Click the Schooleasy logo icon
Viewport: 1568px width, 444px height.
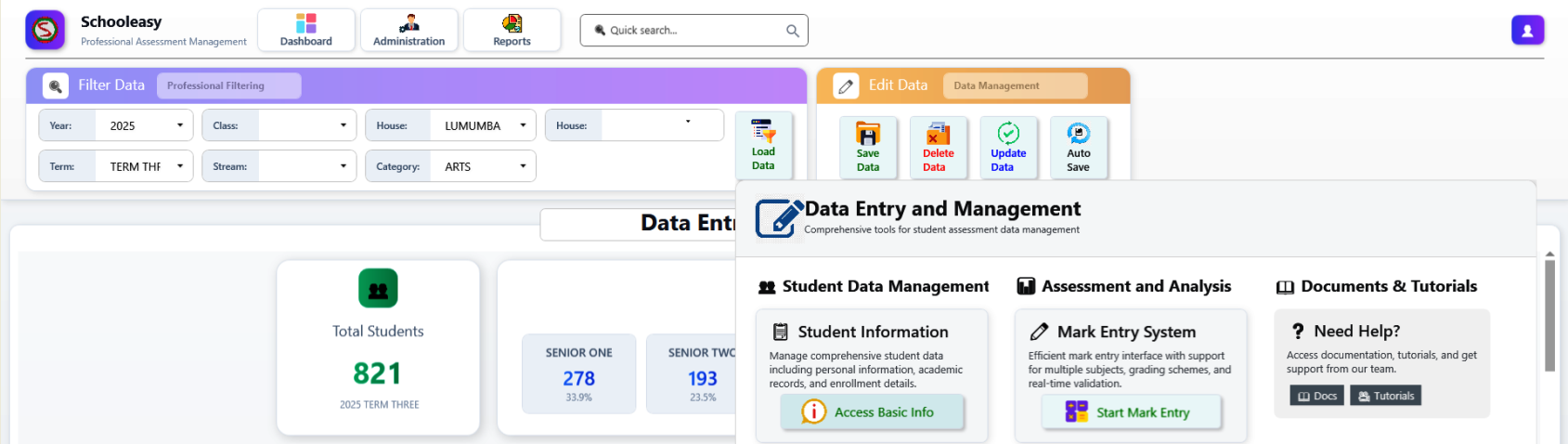coord(45,30)
